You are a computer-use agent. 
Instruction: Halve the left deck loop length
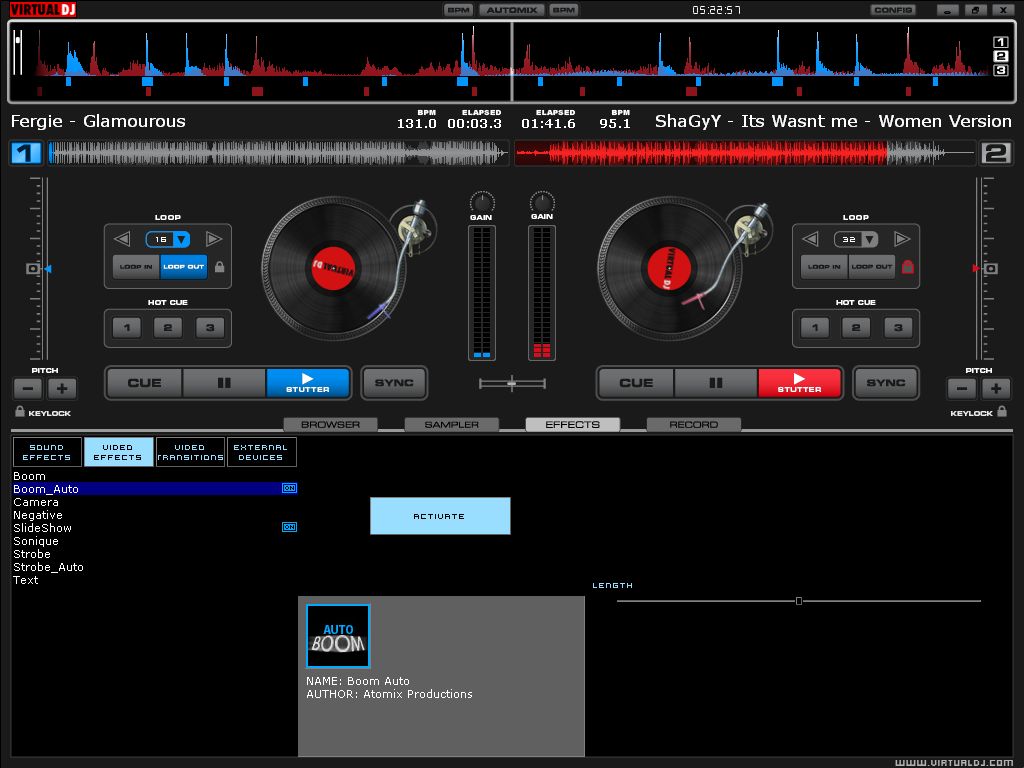pyautogui.click(x=122, y=239)
